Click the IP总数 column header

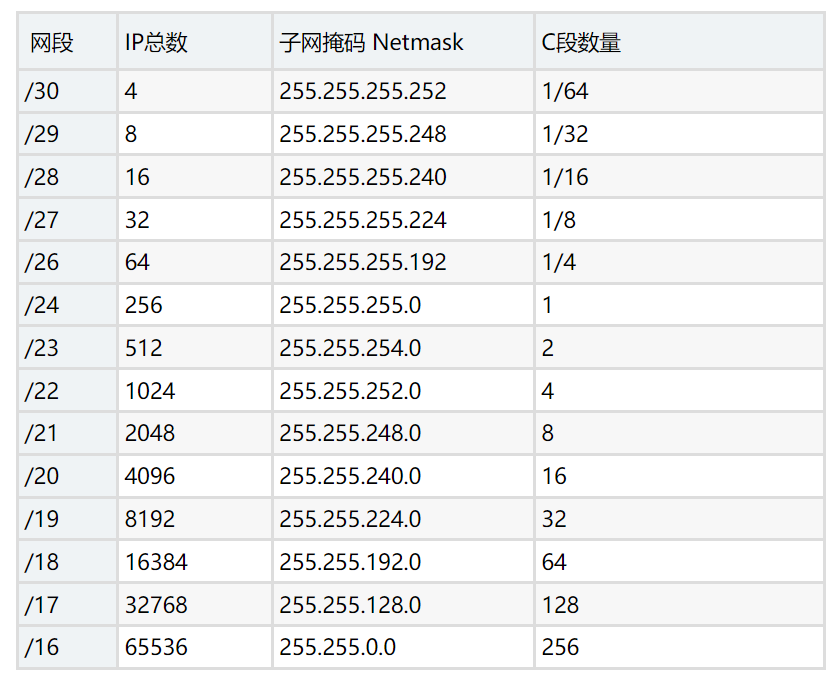(x=195, y=42)
